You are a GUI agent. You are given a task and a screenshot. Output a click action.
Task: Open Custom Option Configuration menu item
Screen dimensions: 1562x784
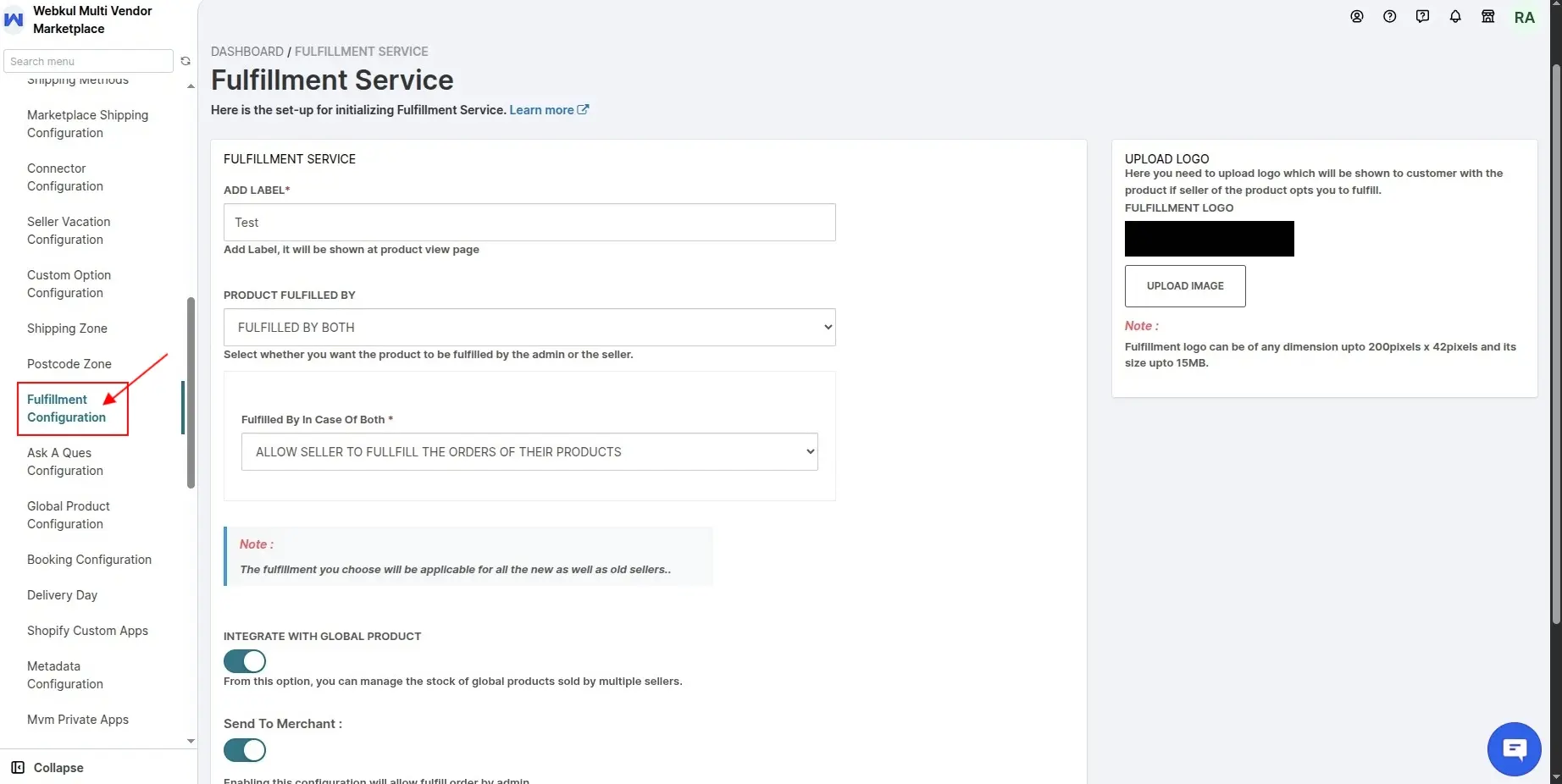[x=69, y=284]
